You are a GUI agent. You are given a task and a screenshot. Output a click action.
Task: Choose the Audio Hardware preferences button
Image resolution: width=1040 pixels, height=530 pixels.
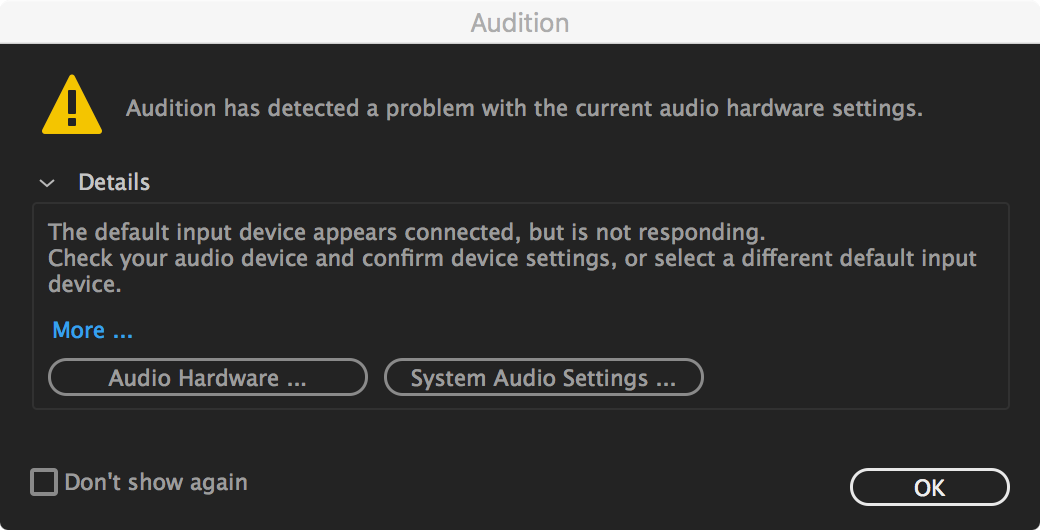coord(208,378)
